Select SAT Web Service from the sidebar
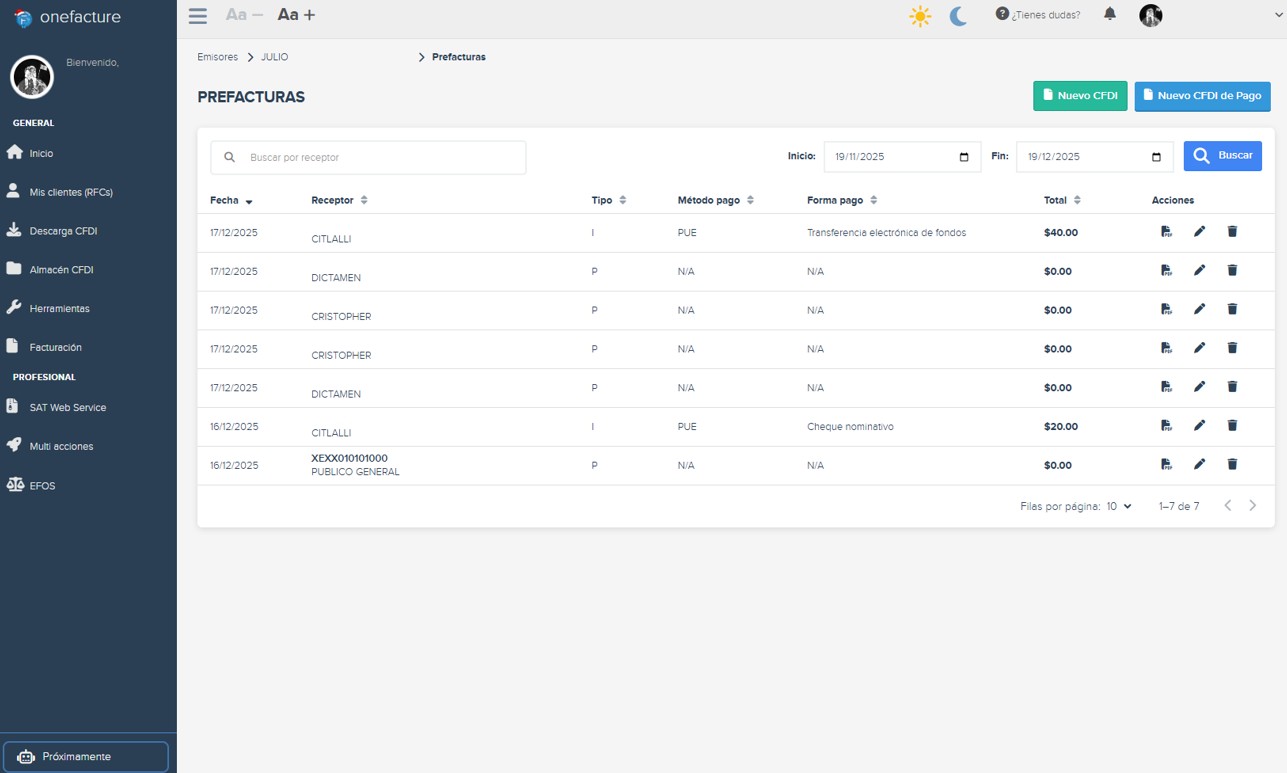Screen dimensions: 1287x773 70,407
